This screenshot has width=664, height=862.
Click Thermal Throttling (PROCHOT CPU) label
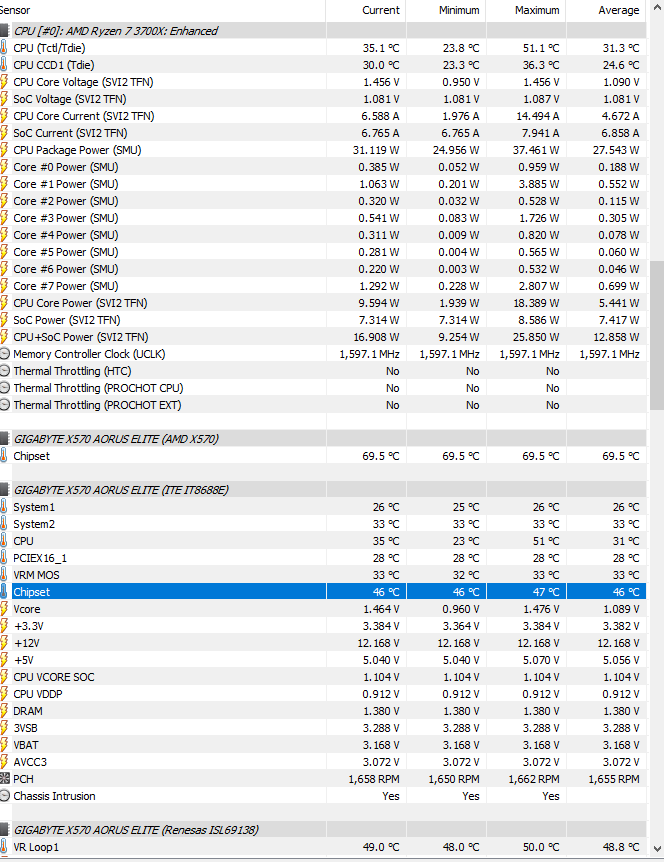coord(98,388)
